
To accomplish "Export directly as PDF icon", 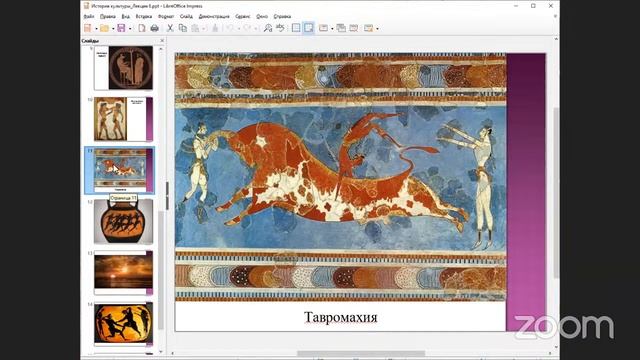I will (x=142, y=28).
